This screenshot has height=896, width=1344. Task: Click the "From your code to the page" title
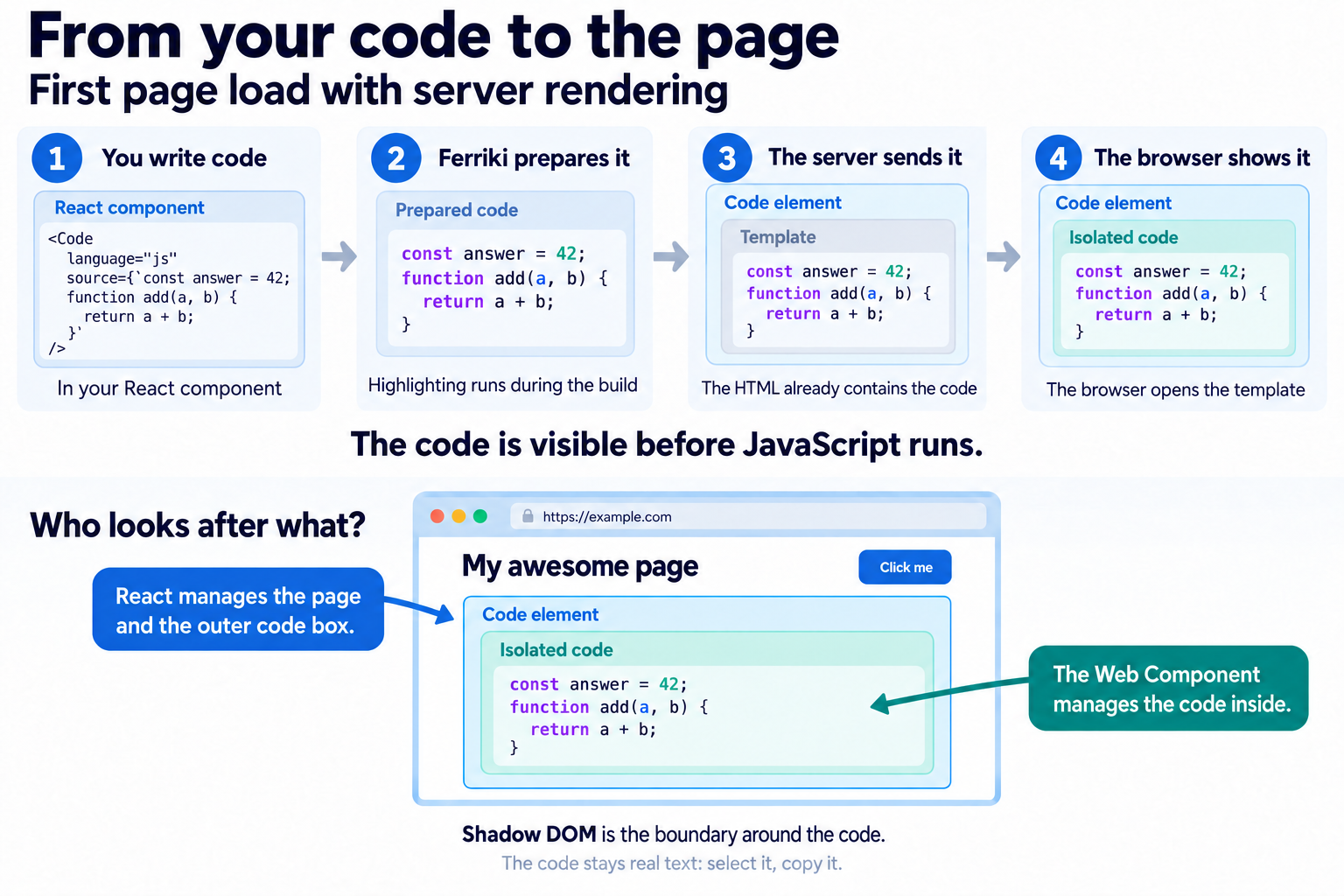point(434,37)
